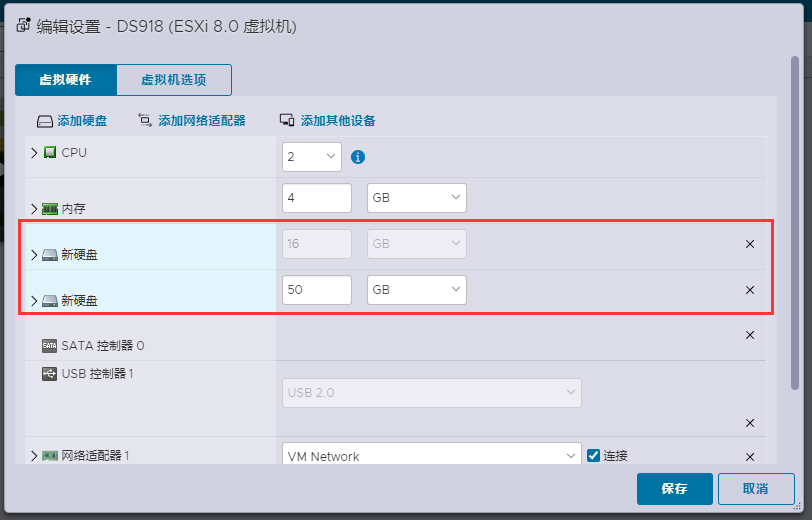
Task: Click the CPU info icon
Action: 357,157
